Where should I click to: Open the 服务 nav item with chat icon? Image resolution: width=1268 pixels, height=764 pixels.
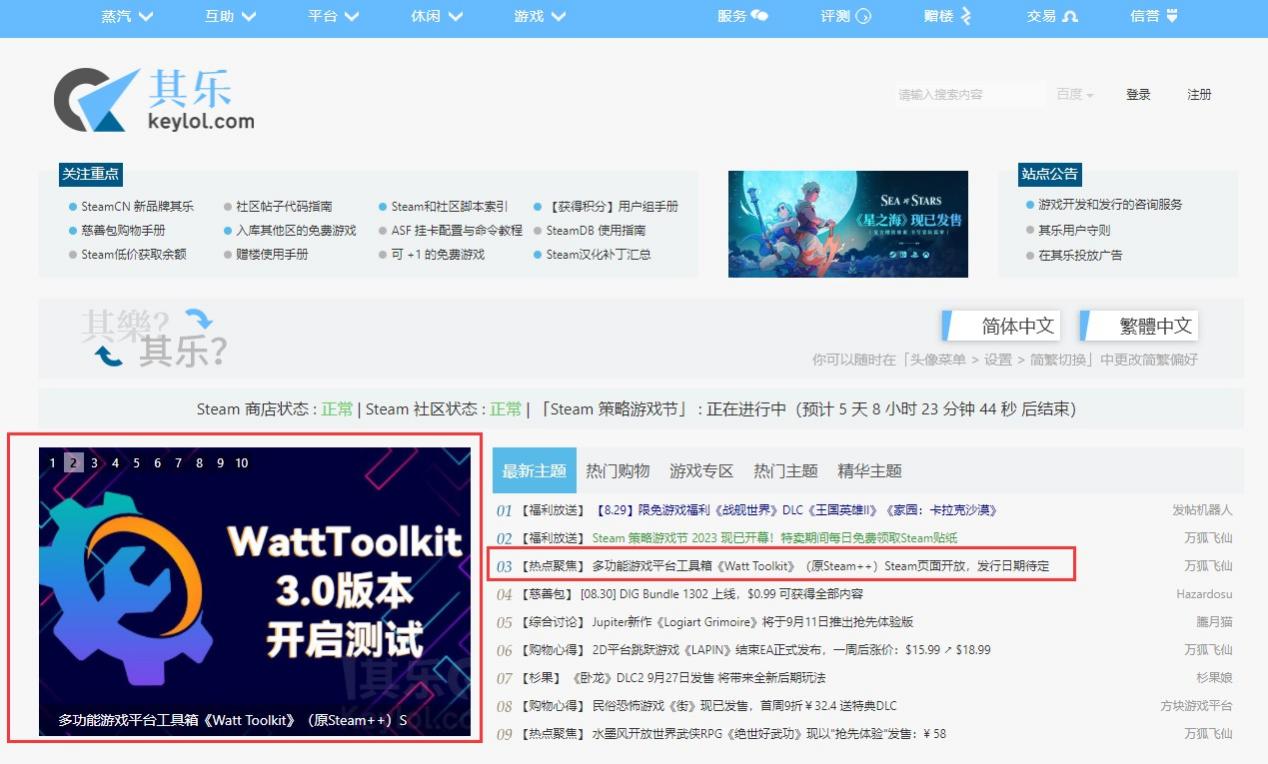point(742,16)
